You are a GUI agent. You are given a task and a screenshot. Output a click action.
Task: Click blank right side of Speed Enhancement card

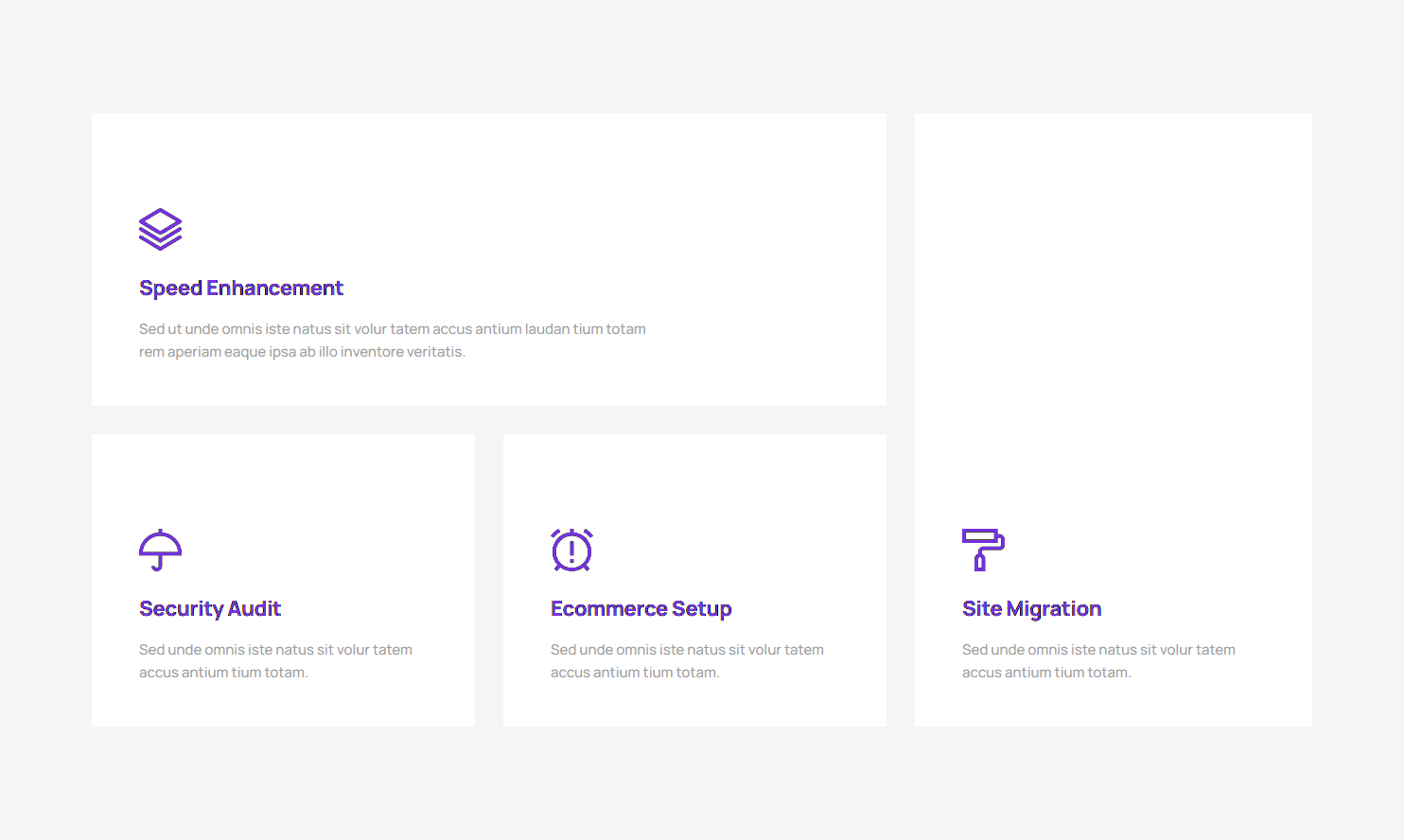776,255
